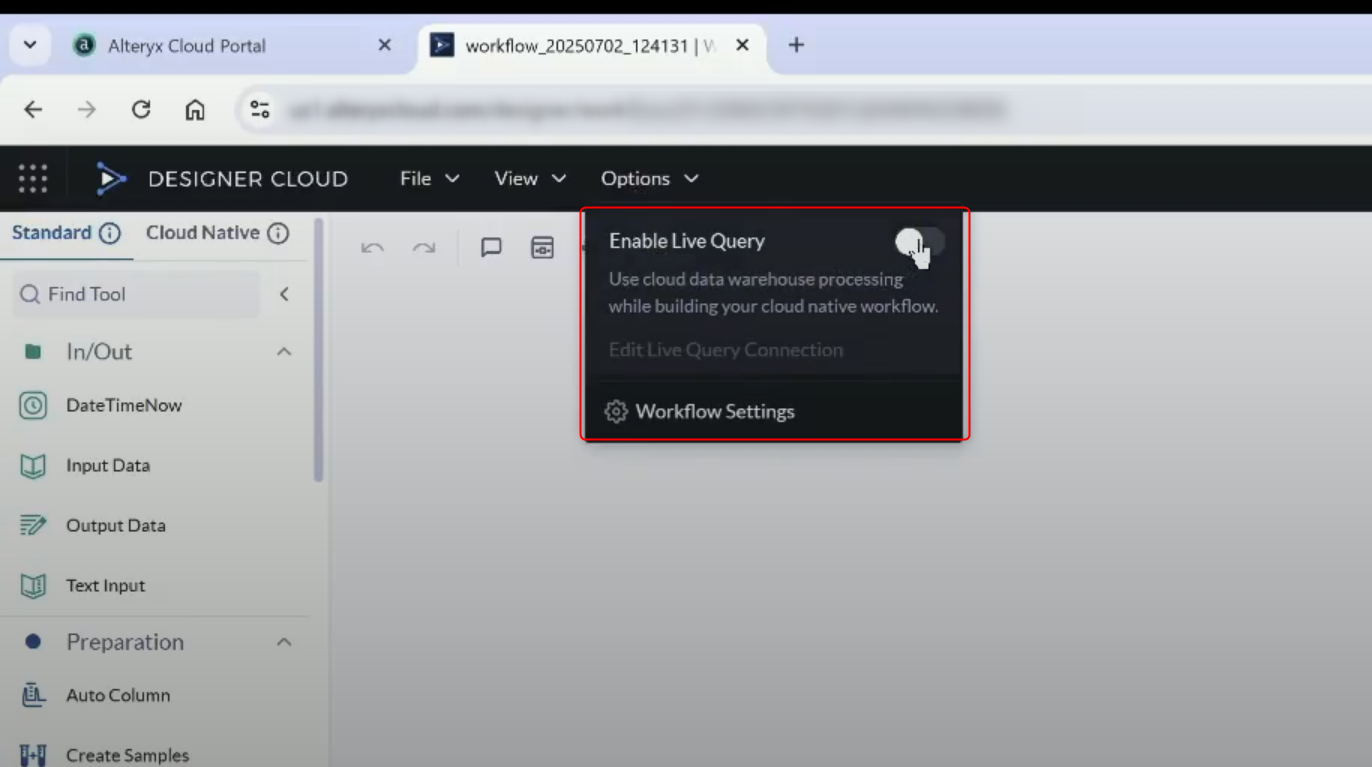The width and height of the screenshot is (1372, 767).
Task: Close the workflow_20250702_124131 tab
Action: click(743, 45)
